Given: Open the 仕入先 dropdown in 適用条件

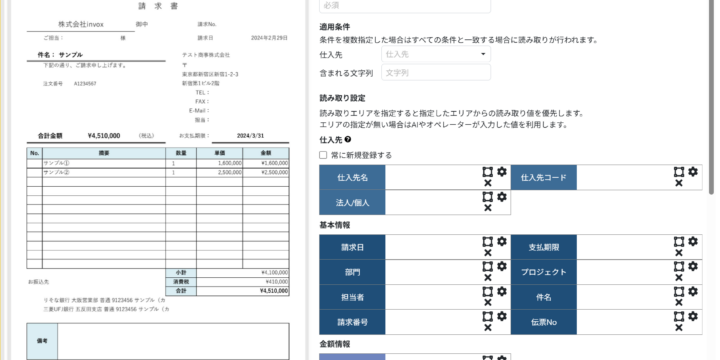Looking at the screenshot, I should [436, 54].
